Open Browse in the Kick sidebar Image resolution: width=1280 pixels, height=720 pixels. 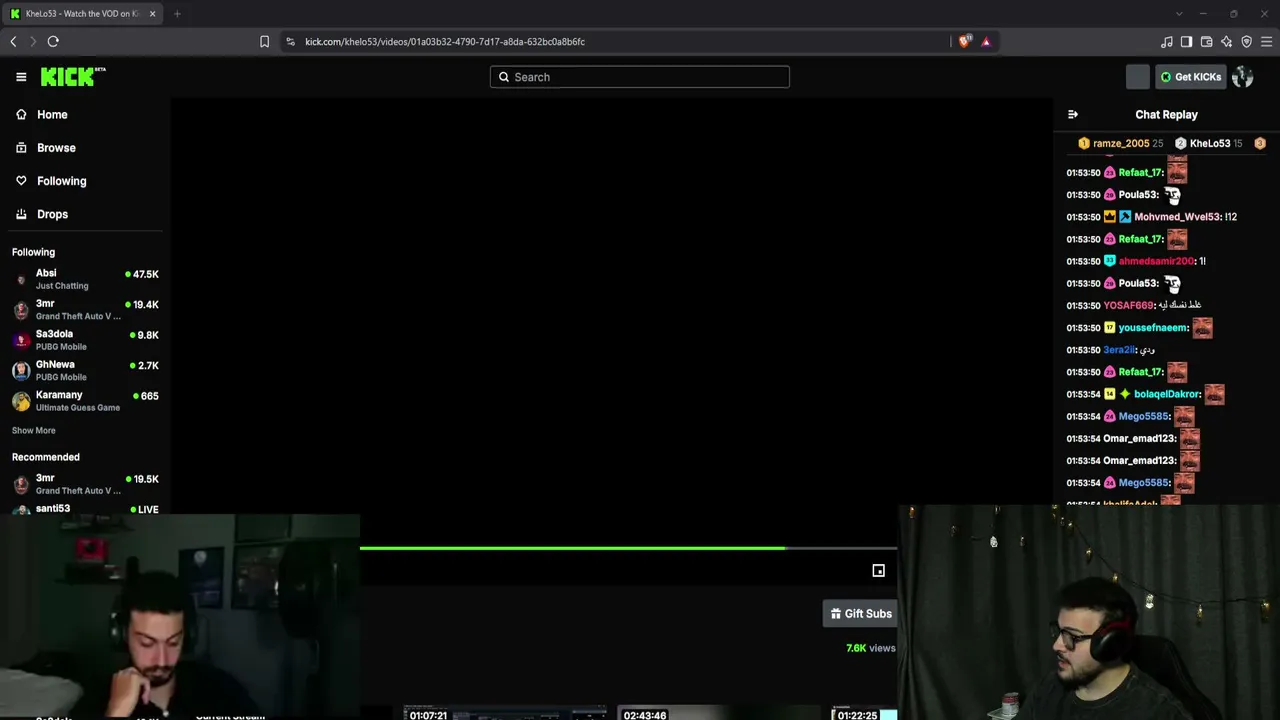pos(56,148)
